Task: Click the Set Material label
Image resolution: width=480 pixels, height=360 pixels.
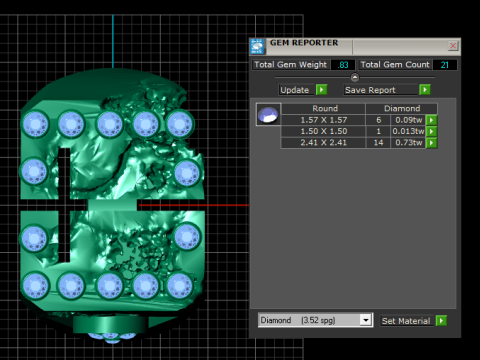Action: click(406, 321)
